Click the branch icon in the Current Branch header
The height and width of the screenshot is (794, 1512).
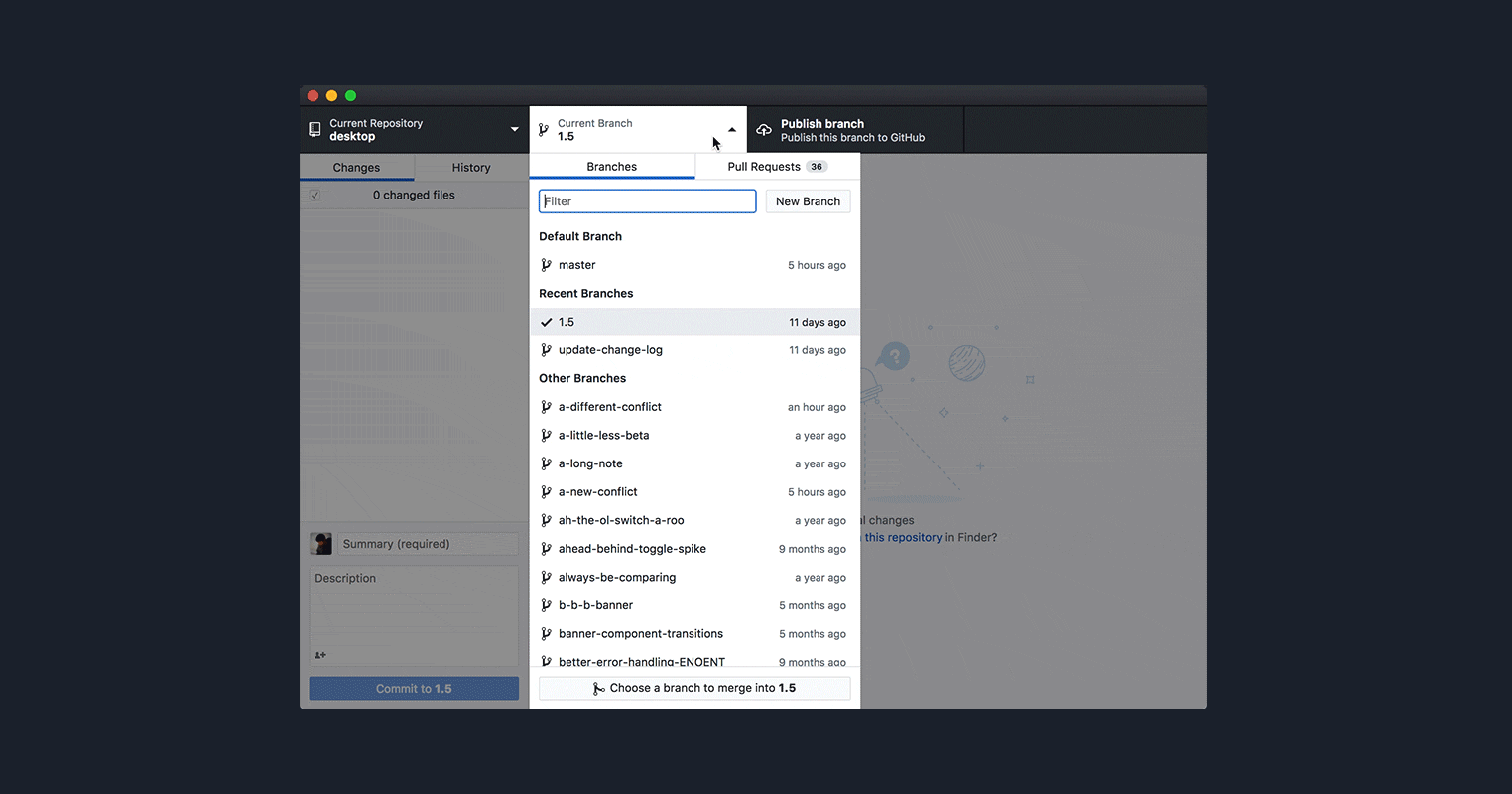[x=543, y=129]
